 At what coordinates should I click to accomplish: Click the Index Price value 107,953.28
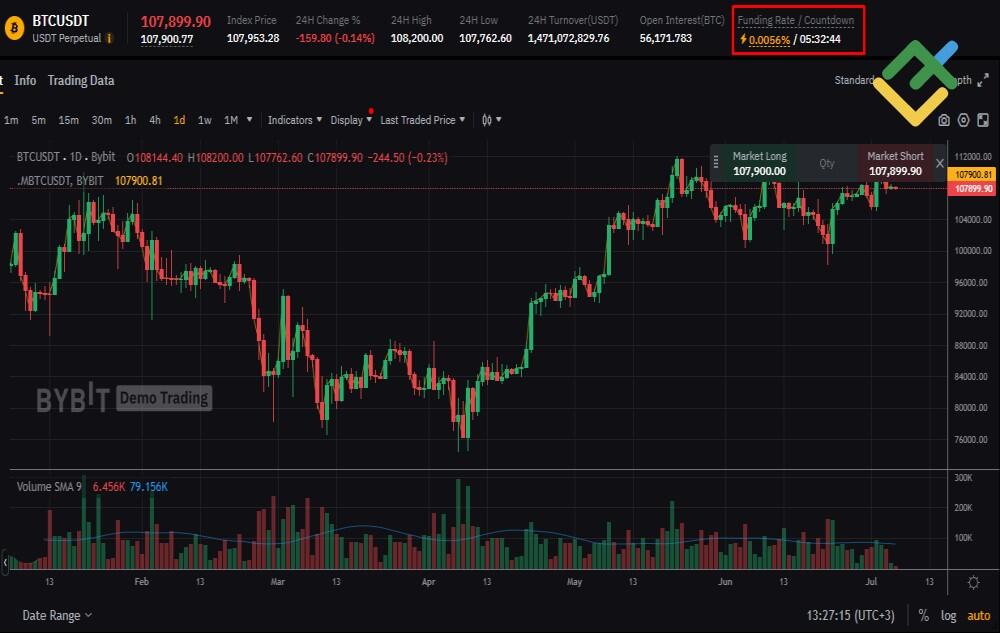coord(253,38)
